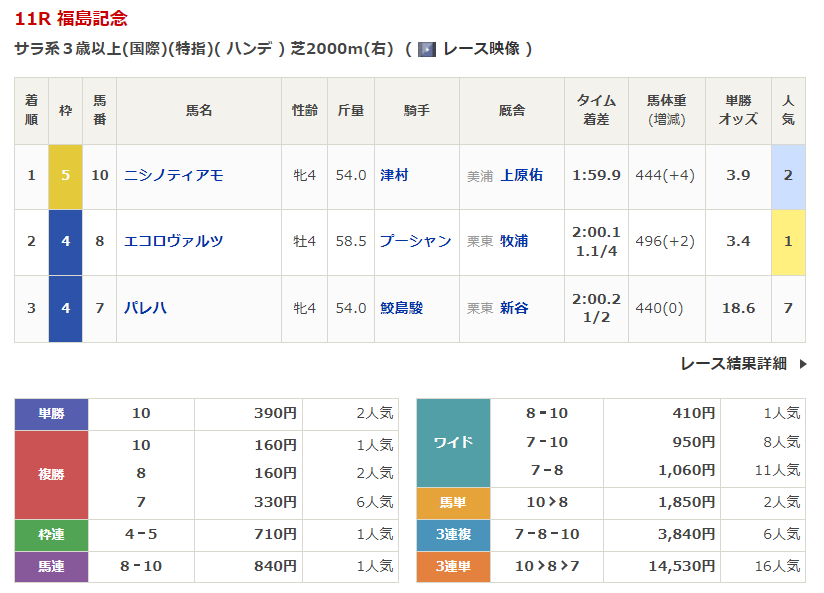
Task: Open jockey 鮫島駿's page
Action: 401,308
